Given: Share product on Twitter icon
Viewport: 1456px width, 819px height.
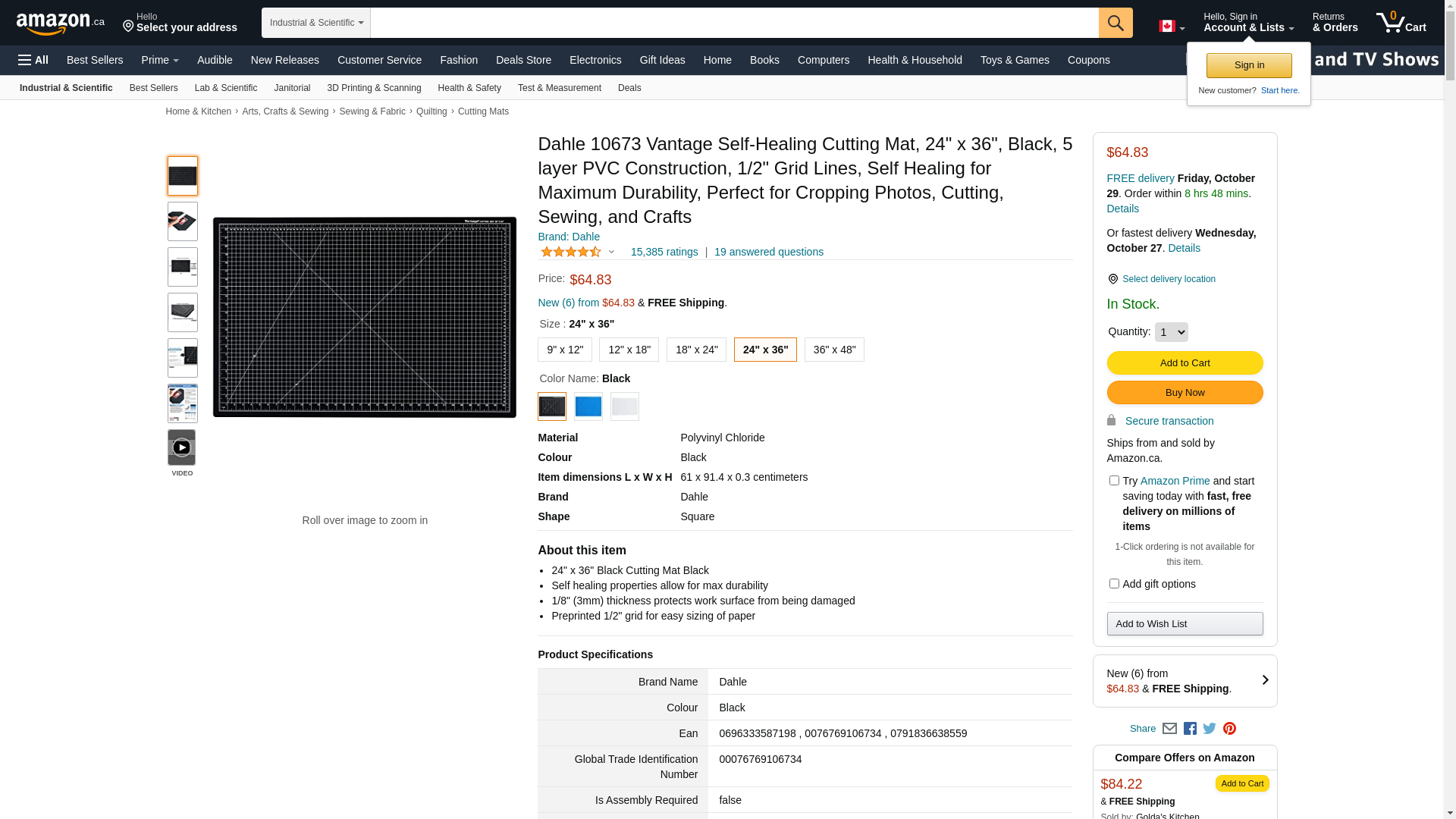Looking at the screenshot, I should tap(1210, 729).
